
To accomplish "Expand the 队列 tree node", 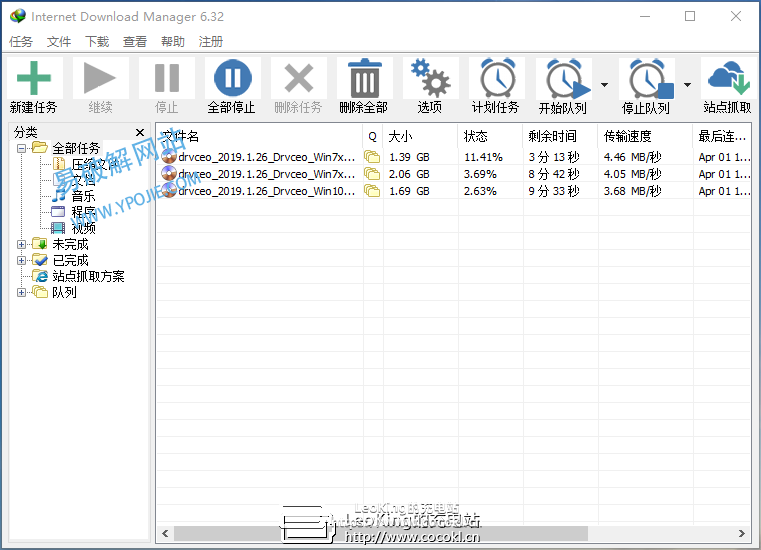I will pos(21,292).
